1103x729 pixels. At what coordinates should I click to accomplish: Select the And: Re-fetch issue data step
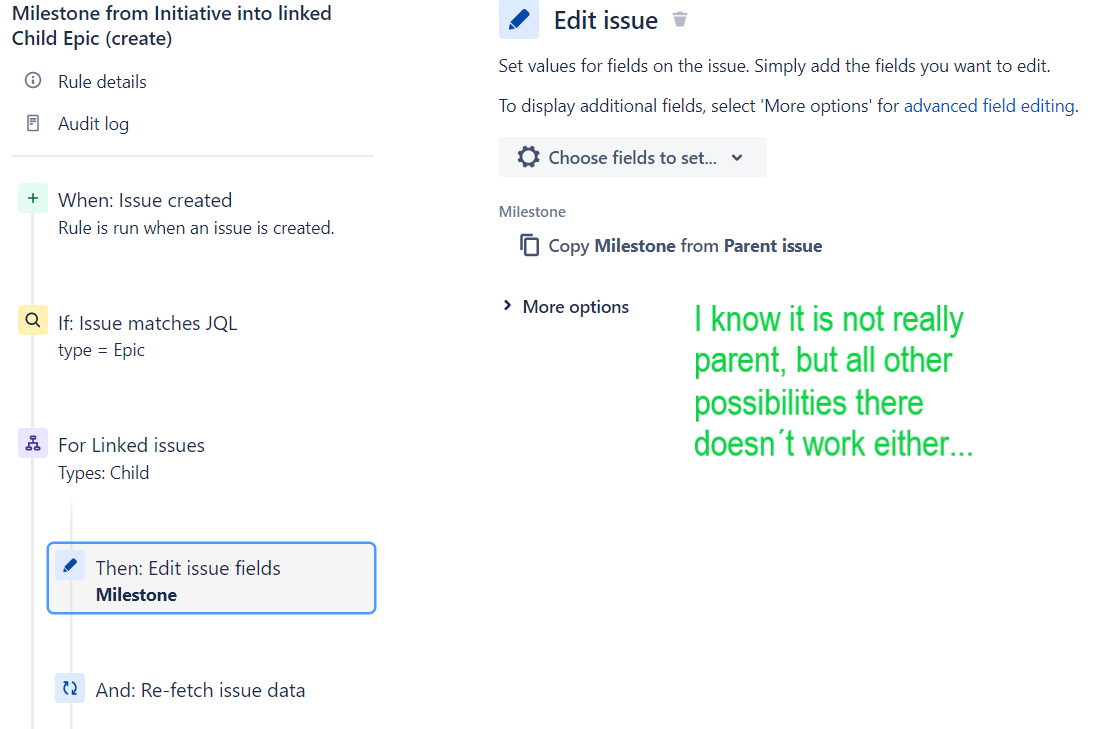[200, 689]
